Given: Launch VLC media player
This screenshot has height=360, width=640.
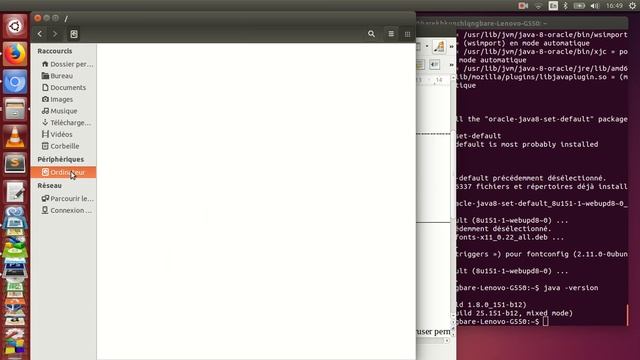Looking at the screenshot, I should click(15, 137).
